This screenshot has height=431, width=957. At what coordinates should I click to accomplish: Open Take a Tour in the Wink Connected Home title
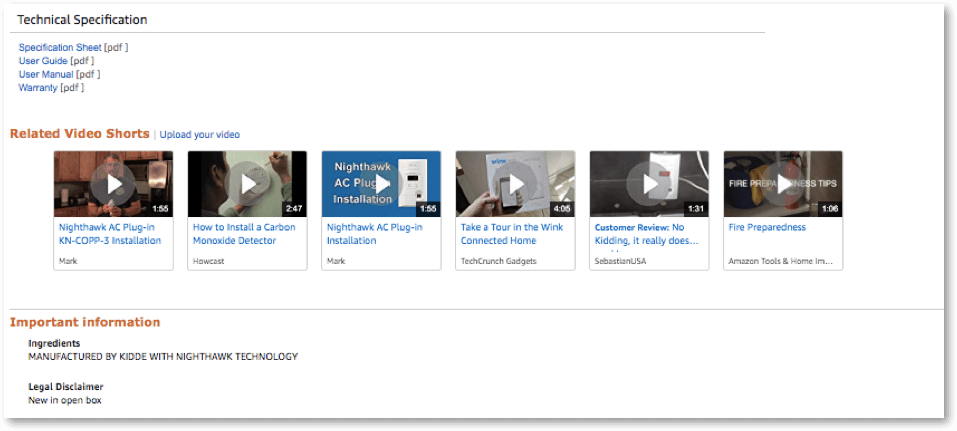(x=512, y=234)
